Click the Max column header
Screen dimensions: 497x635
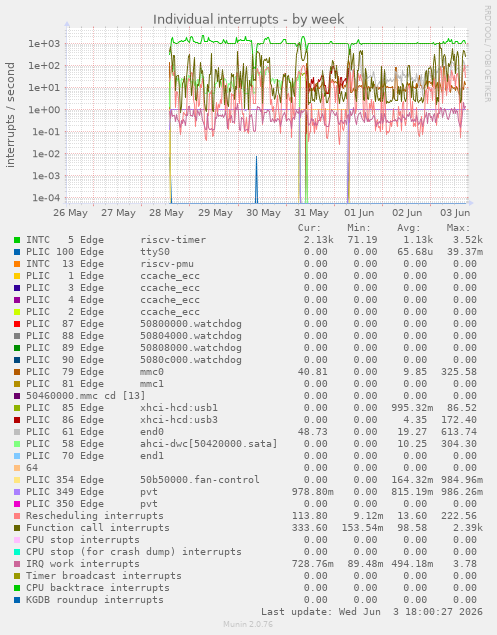[x=459, y=228]
